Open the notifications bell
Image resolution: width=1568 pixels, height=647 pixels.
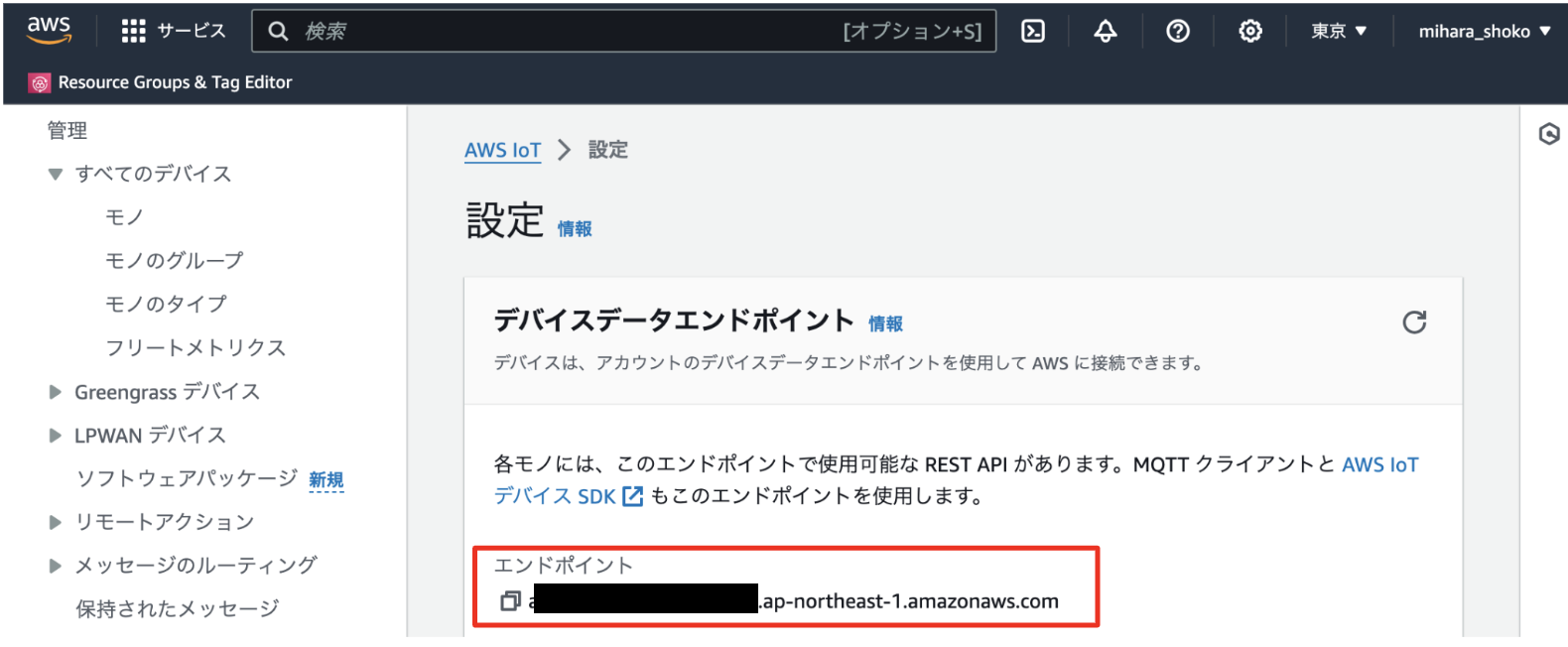[x=1106, y=31]
